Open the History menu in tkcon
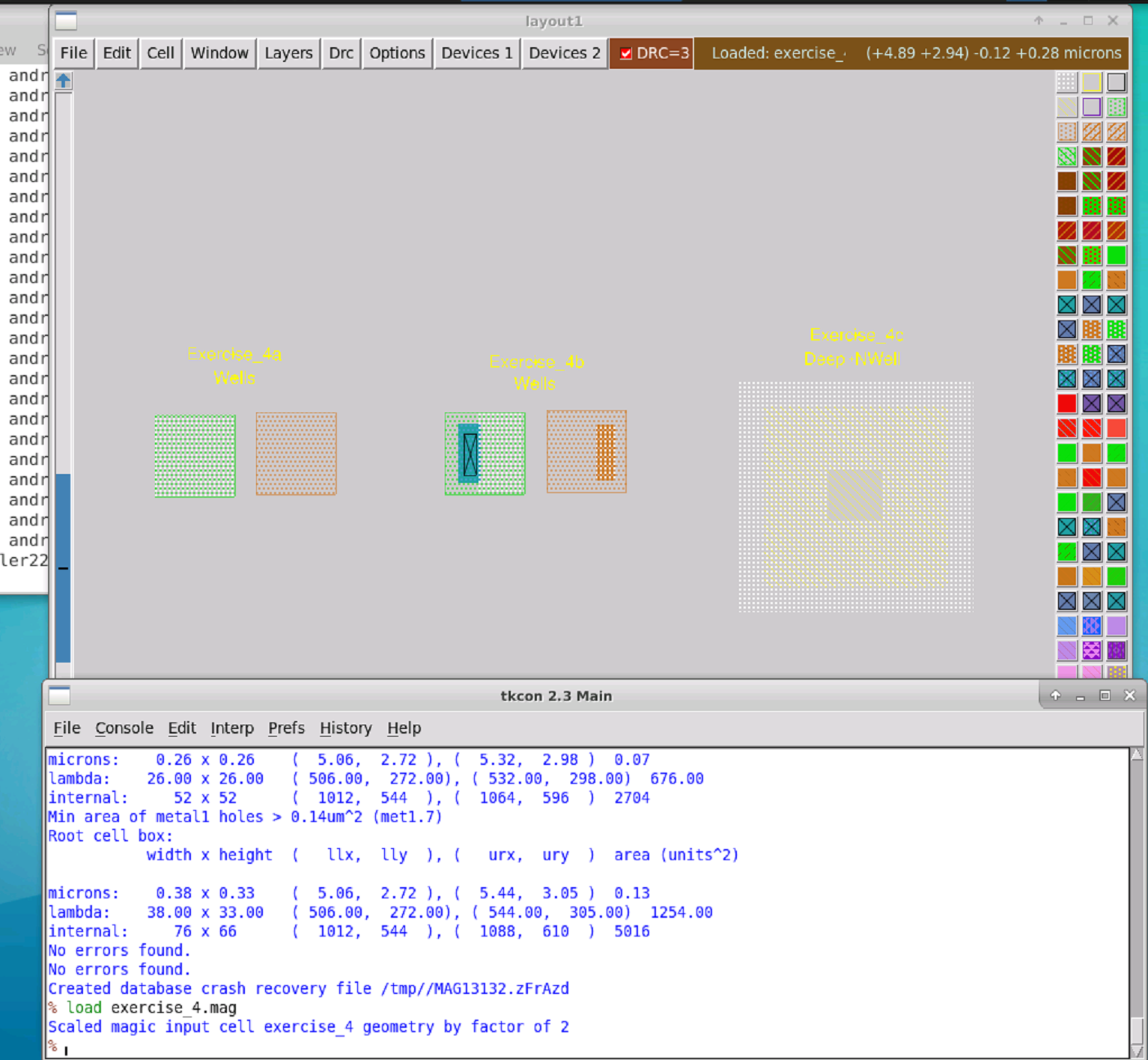This screenshot has height=1060, width=1148. tap(345, 728)
